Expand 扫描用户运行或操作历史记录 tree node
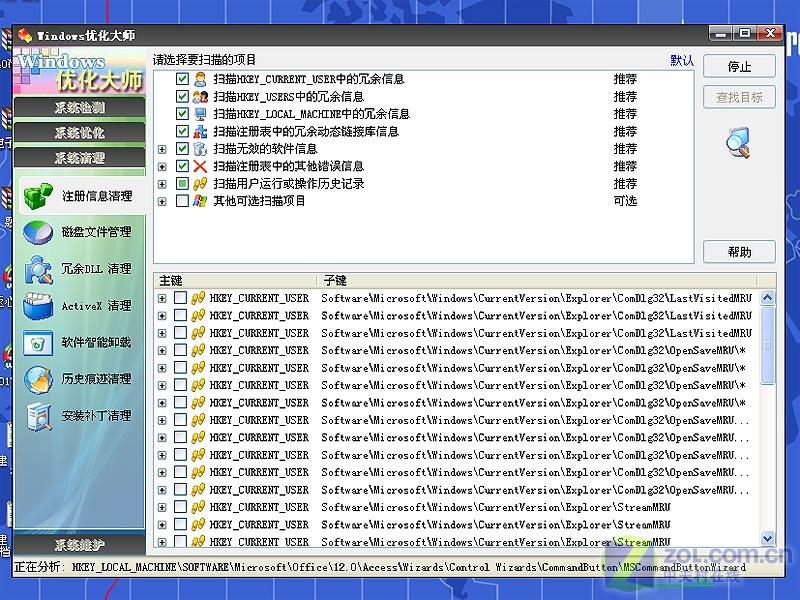 point(162,184)
